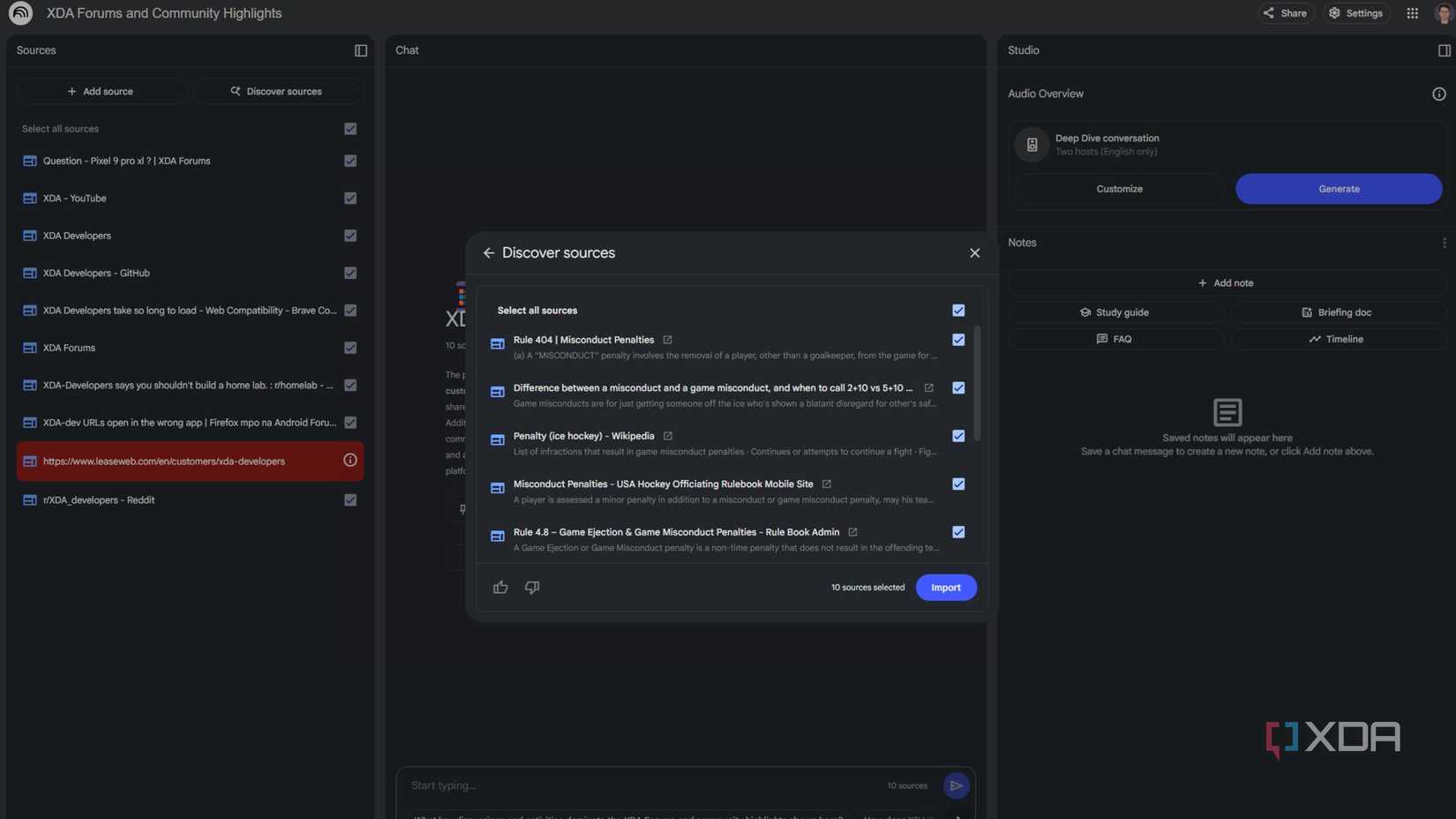Click Discover sources button
The image size is (1456, 819).
278,91
